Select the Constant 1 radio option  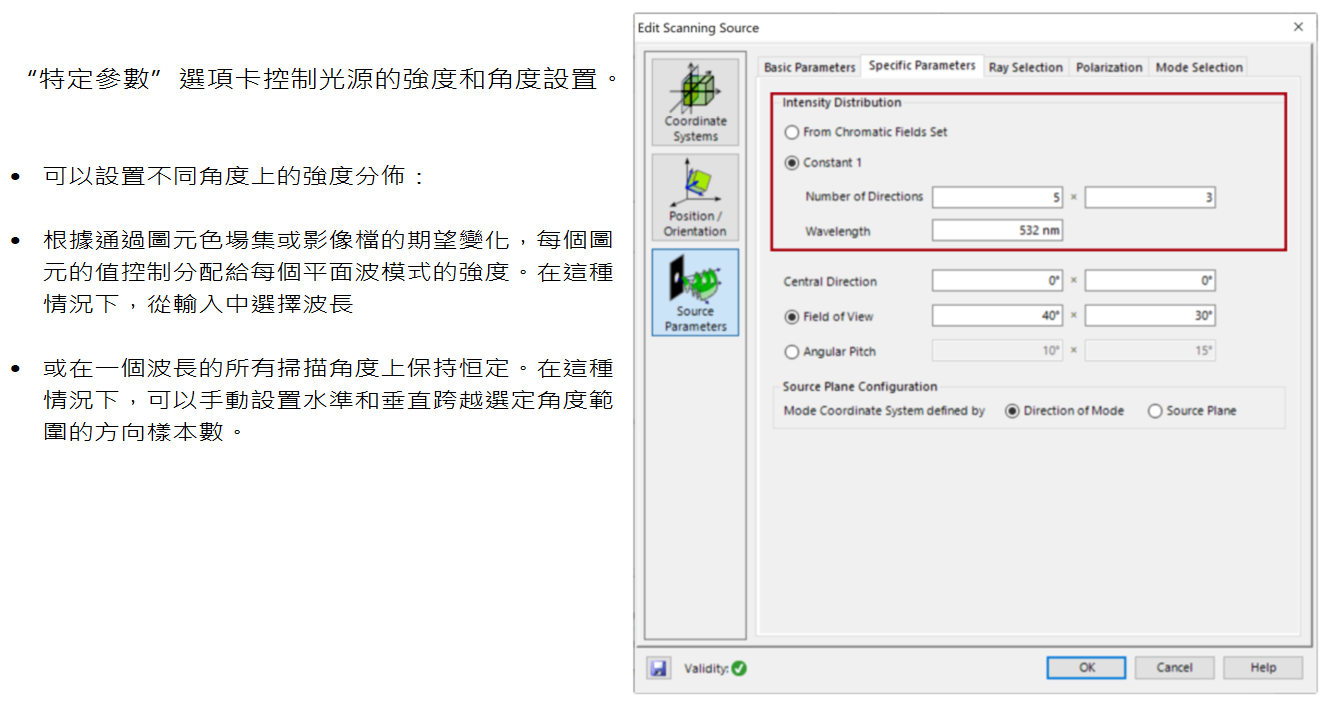[792, 162]
